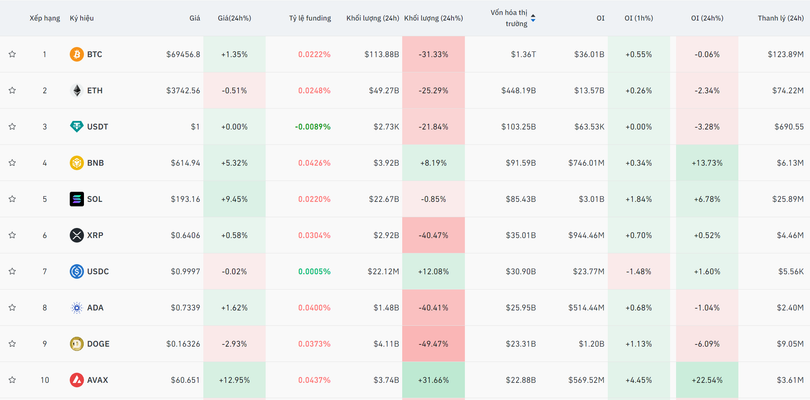This screenshot has width=810, height=400.
Task: Click the USDT Tether icon
Action: (x=76, y=127)
